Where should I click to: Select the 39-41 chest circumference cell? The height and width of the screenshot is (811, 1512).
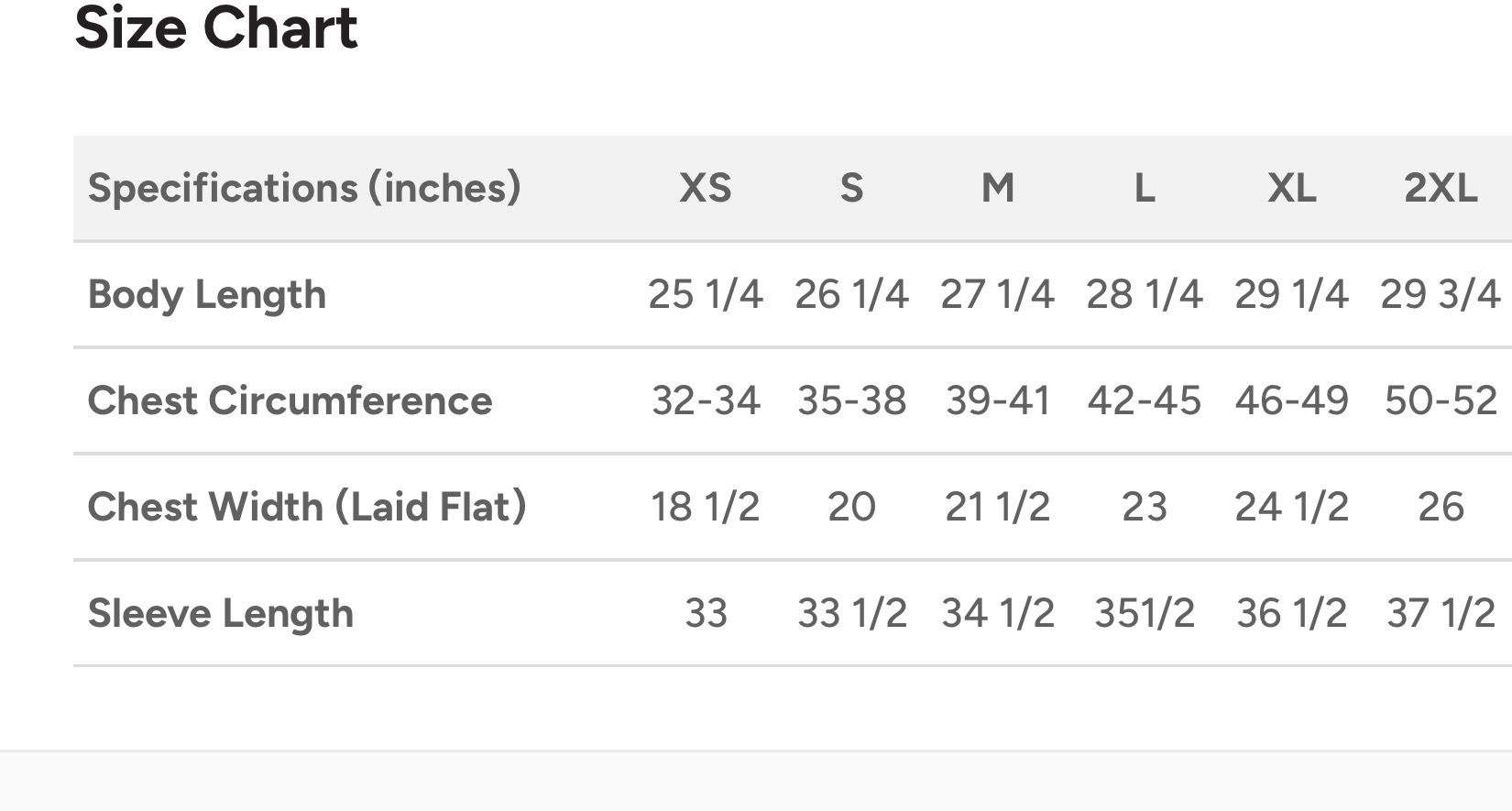[998, 400]
